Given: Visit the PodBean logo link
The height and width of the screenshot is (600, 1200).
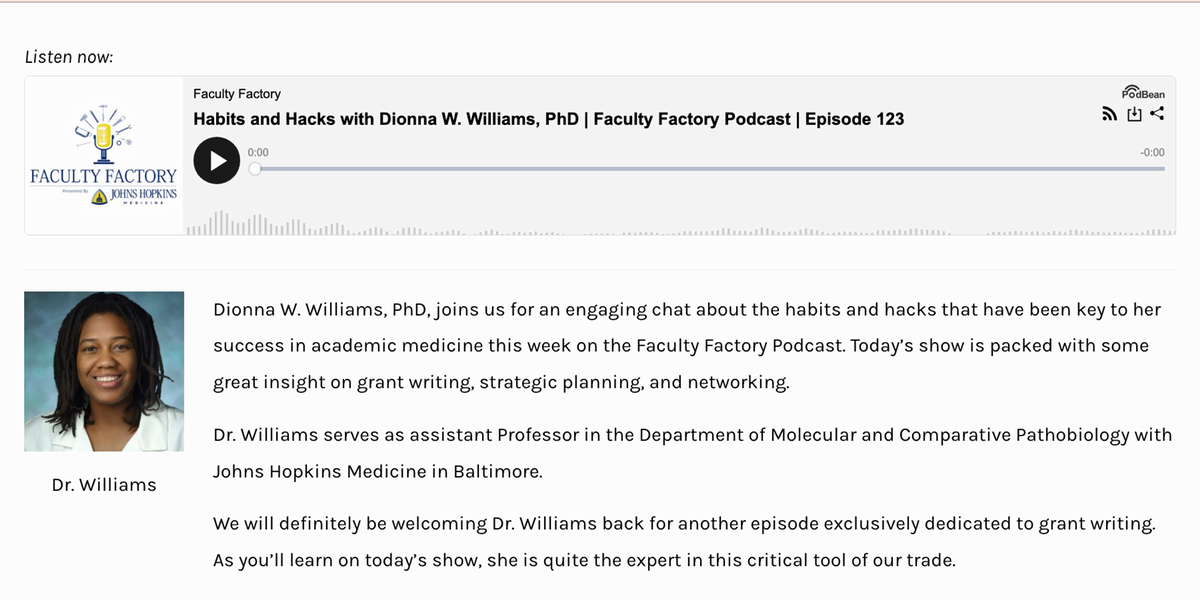Looking at the screenshot, I should [x=1143, y=92].
